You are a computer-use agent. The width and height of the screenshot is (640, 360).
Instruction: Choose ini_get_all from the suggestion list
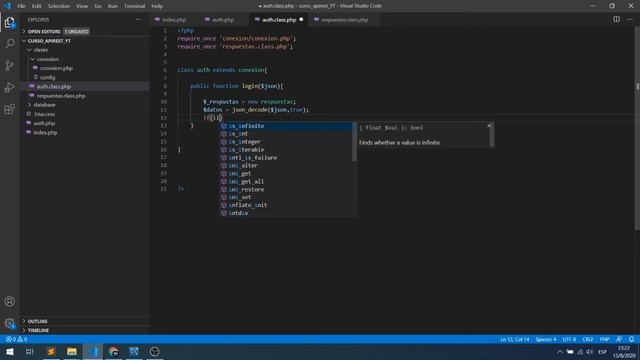(x=286, y=182)
